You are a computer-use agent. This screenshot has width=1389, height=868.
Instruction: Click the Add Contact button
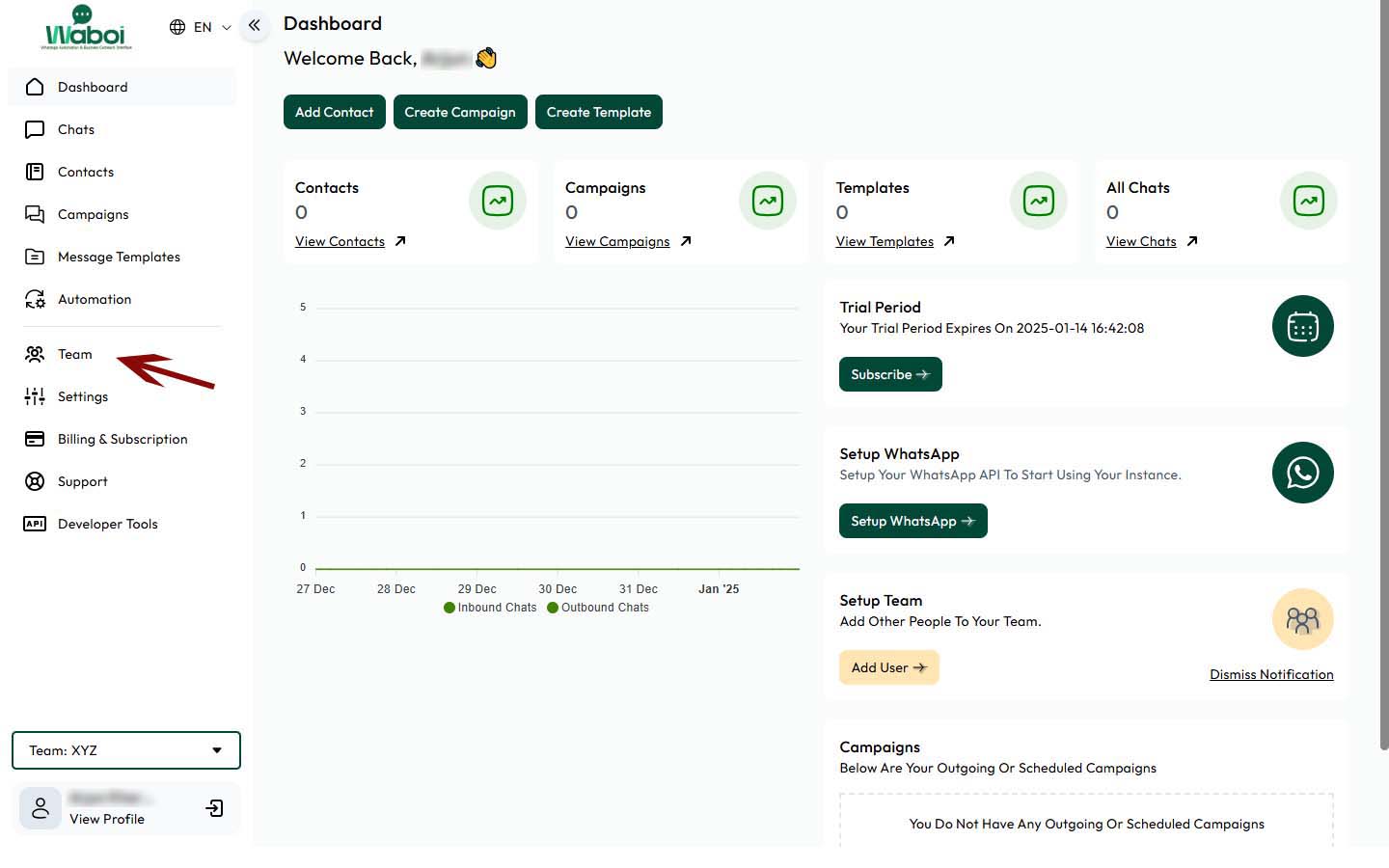pyautogui.click(x=335, y=112)
